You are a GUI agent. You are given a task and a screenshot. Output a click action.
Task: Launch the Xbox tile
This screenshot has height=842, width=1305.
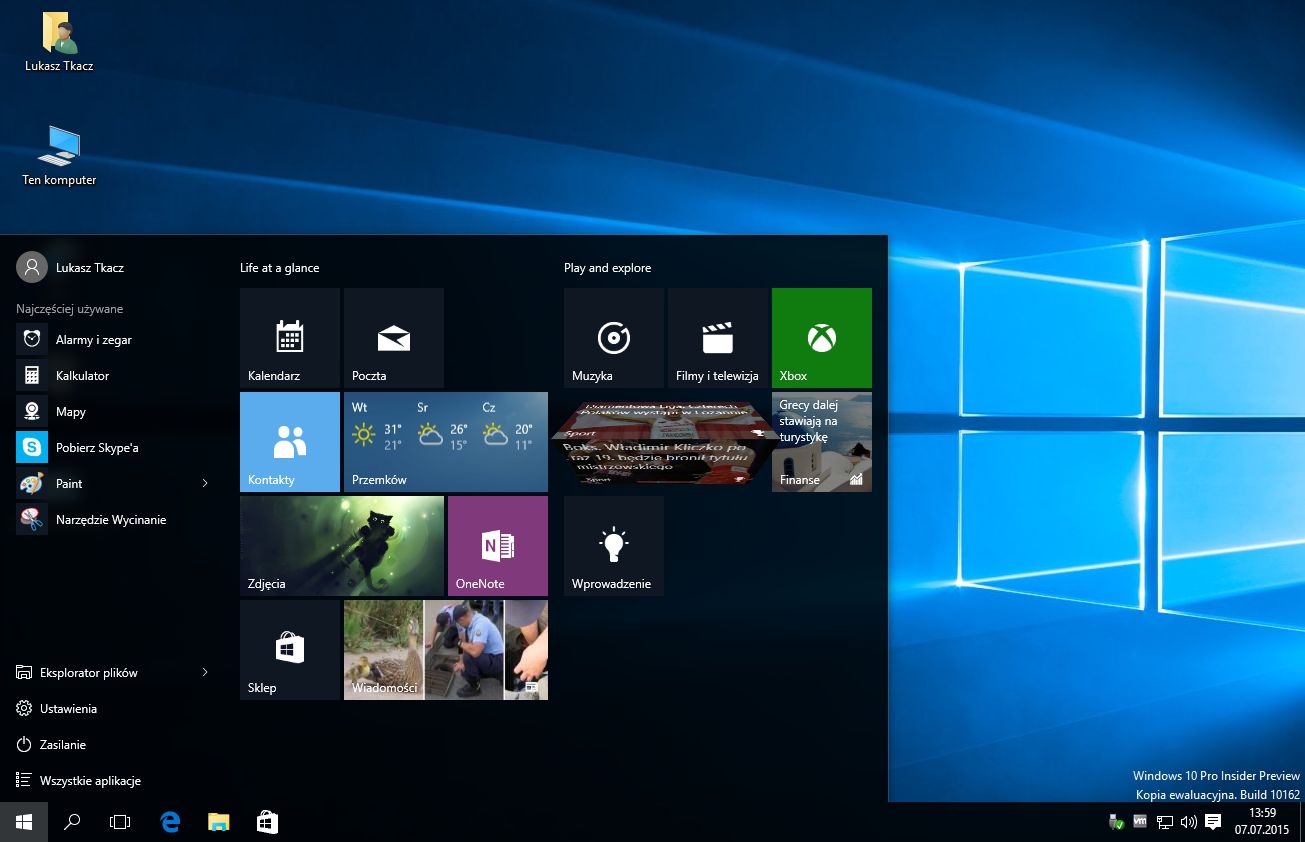point(821,338)
